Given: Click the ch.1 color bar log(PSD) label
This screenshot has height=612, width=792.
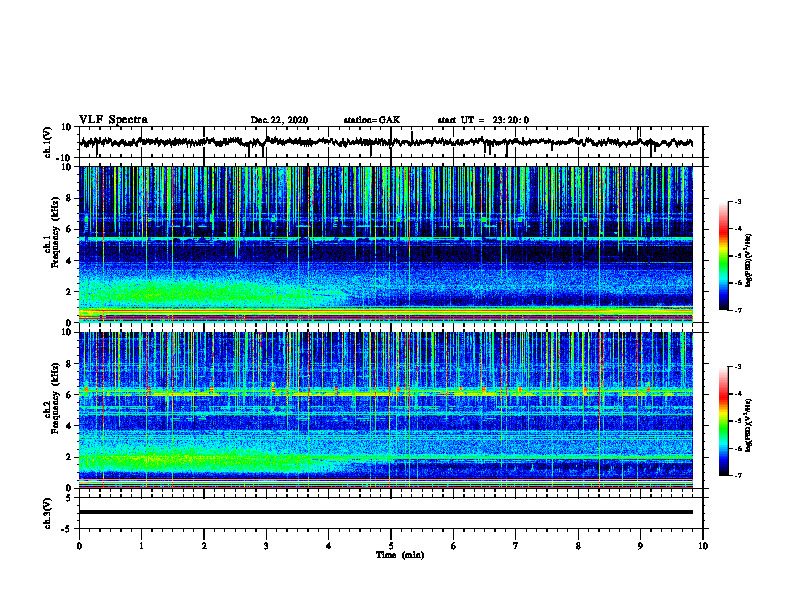Looking at the screenshot, I should (x=748, y=261).
